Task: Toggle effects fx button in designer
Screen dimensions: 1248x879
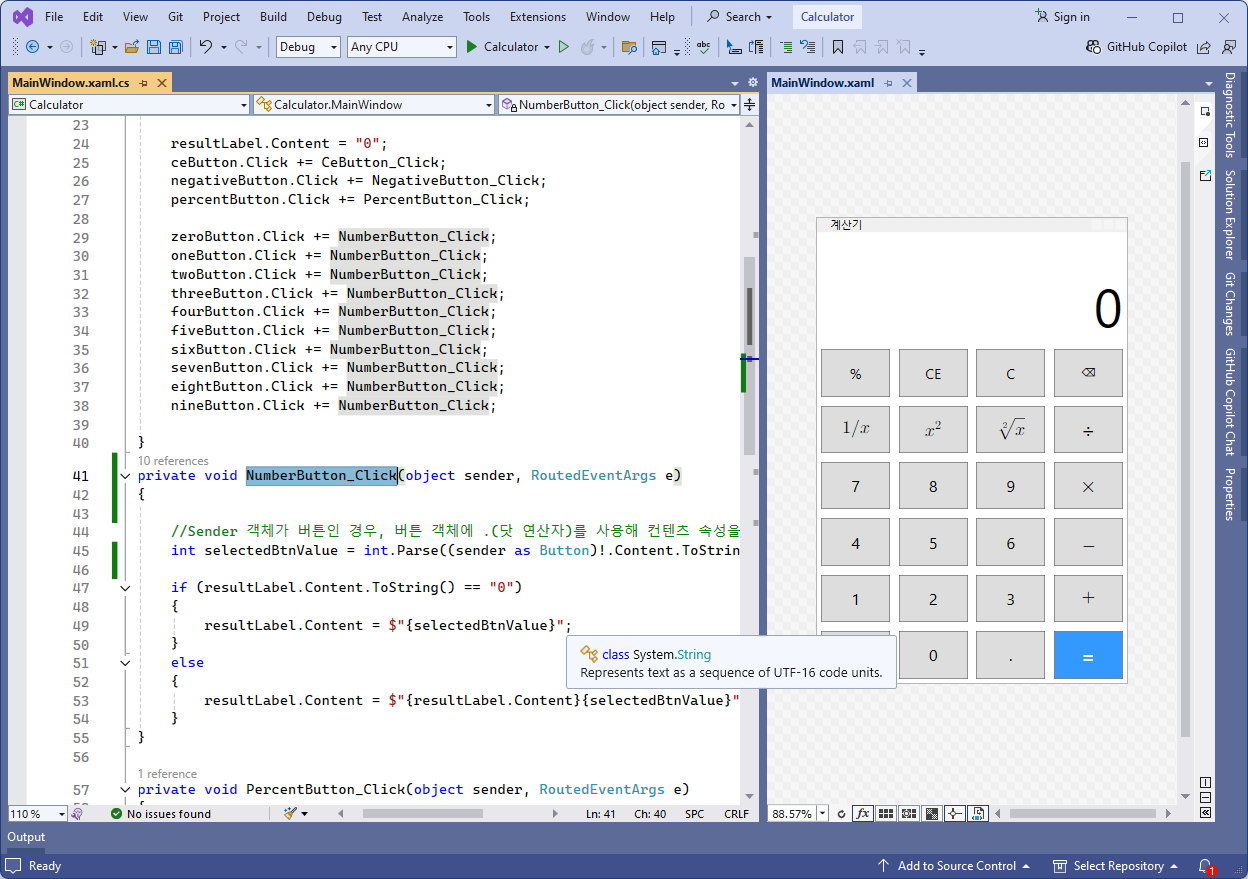Action: click(x=863, y=814)
